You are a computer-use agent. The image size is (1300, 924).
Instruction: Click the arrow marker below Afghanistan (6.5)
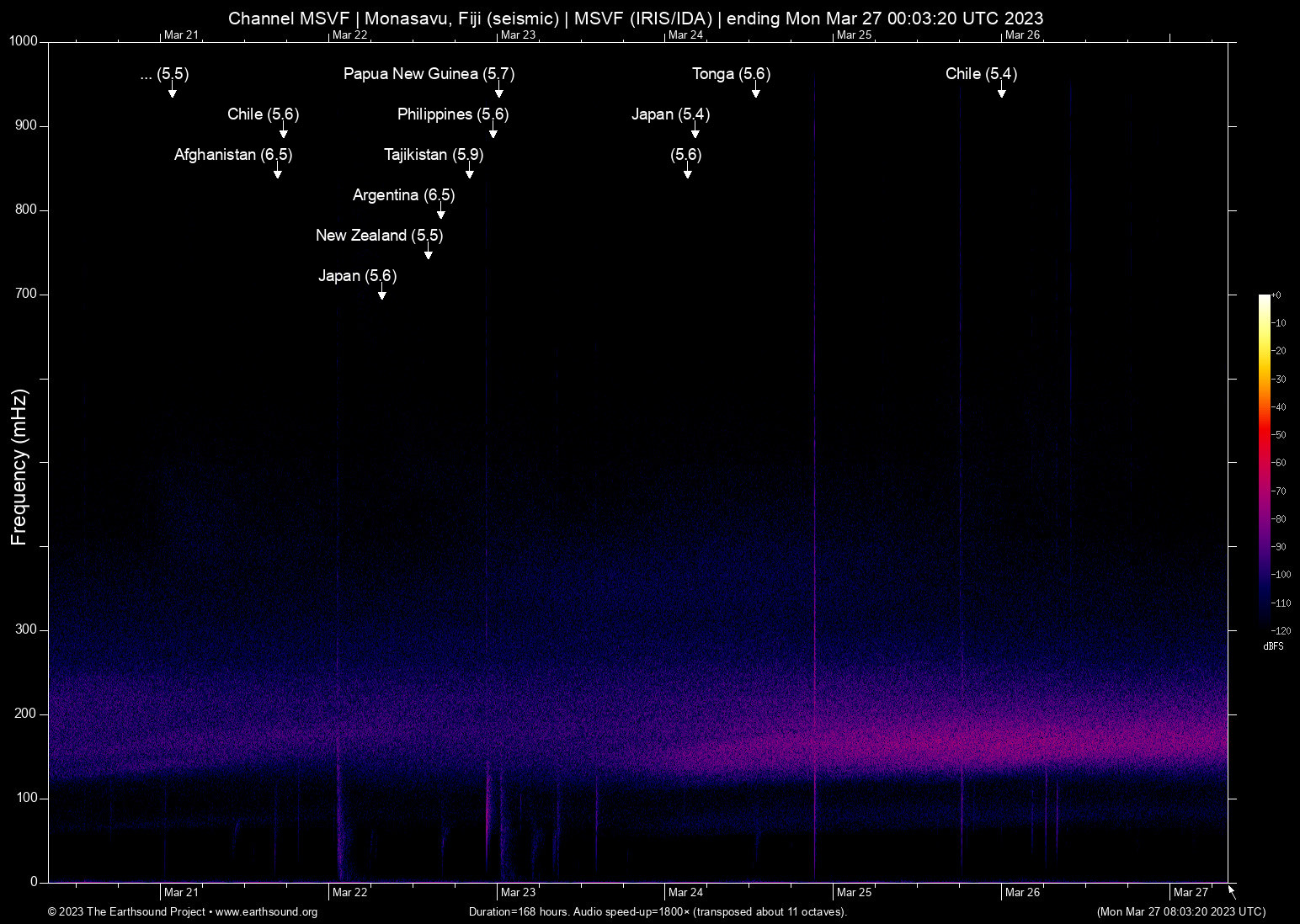[x=277, y=173]
